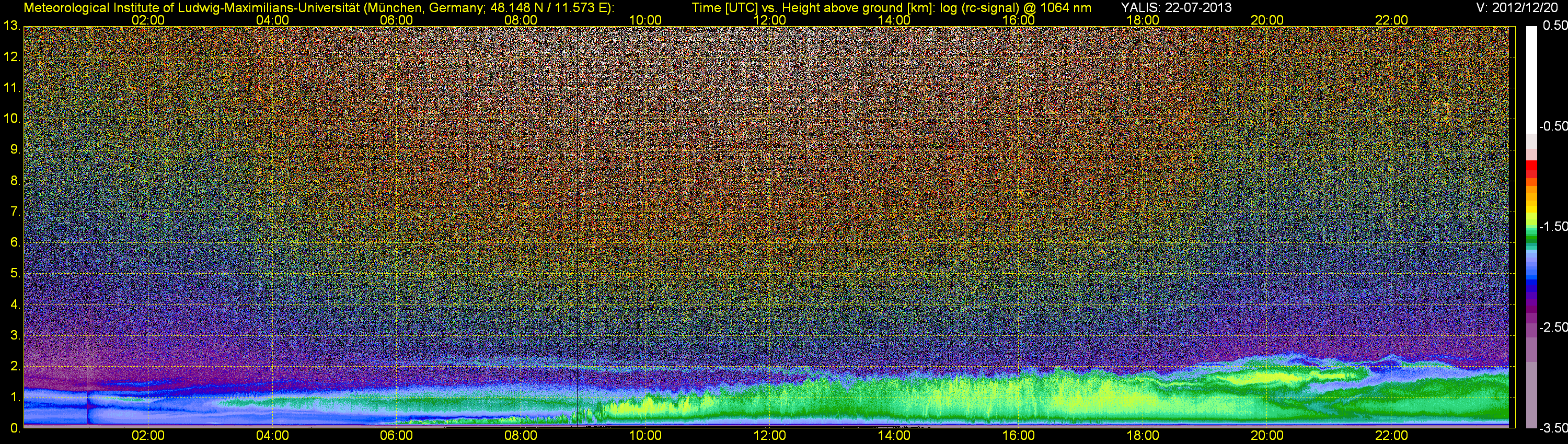
Task: Click the 1 km label on the height axis
Action: click(15, 397)
